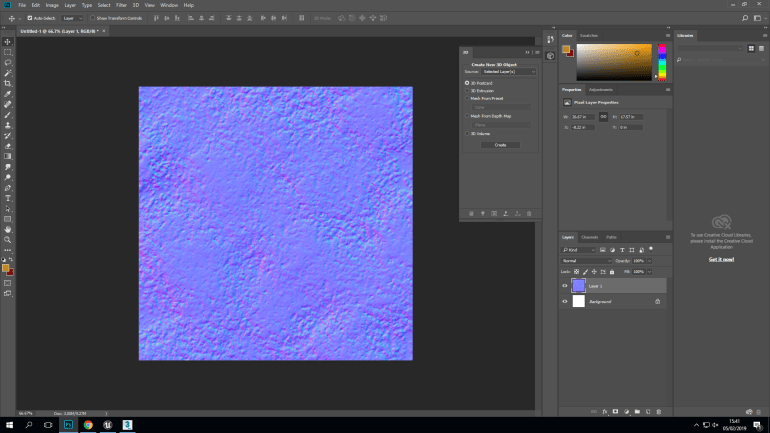Open Edit Toolbar three-dots icon
770x433 pixels.
7,250
